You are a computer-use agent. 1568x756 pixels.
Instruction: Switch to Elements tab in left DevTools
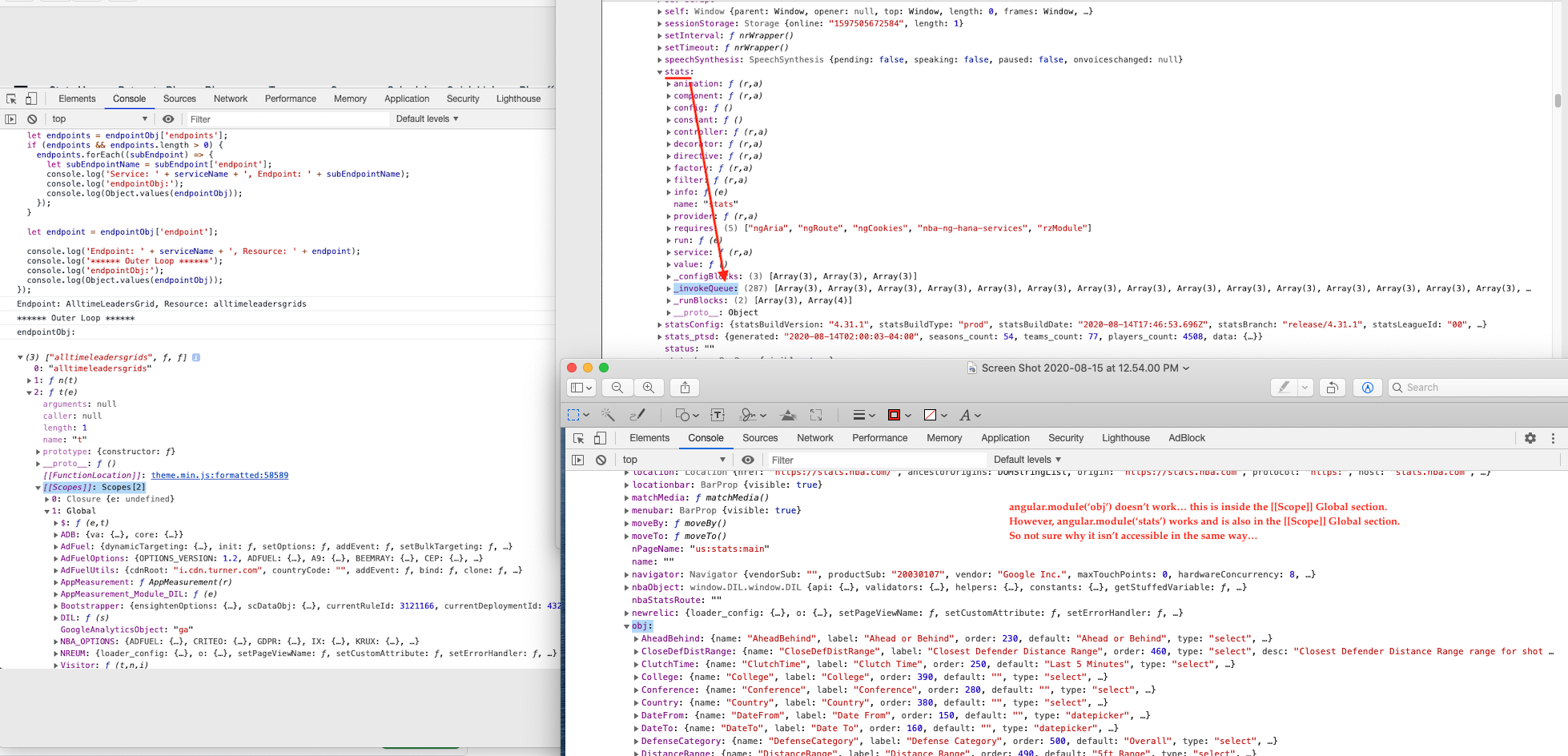[77, 99]
